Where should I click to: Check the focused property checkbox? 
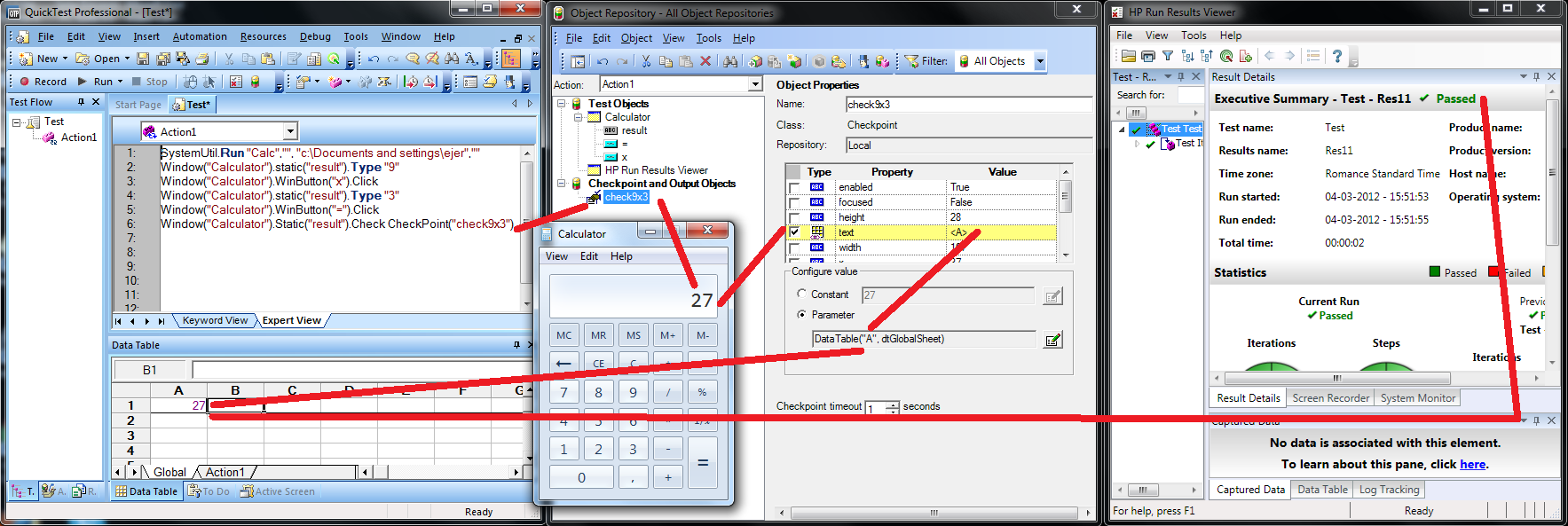pos(793,202)
